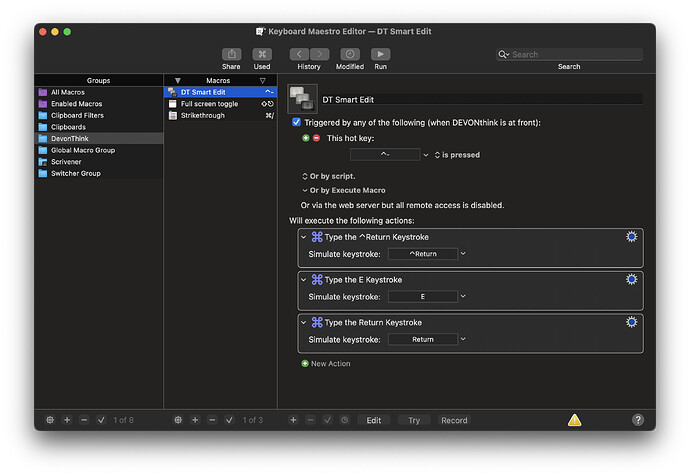Select the Enabled Macros group
The width and height of the screenshot is (690, 475).
[x=99, y=104]
